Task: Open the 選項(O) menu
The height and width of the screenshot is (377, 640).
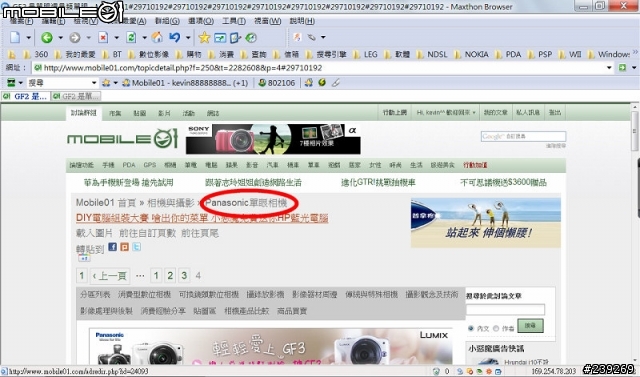Action: click(201, 21)
